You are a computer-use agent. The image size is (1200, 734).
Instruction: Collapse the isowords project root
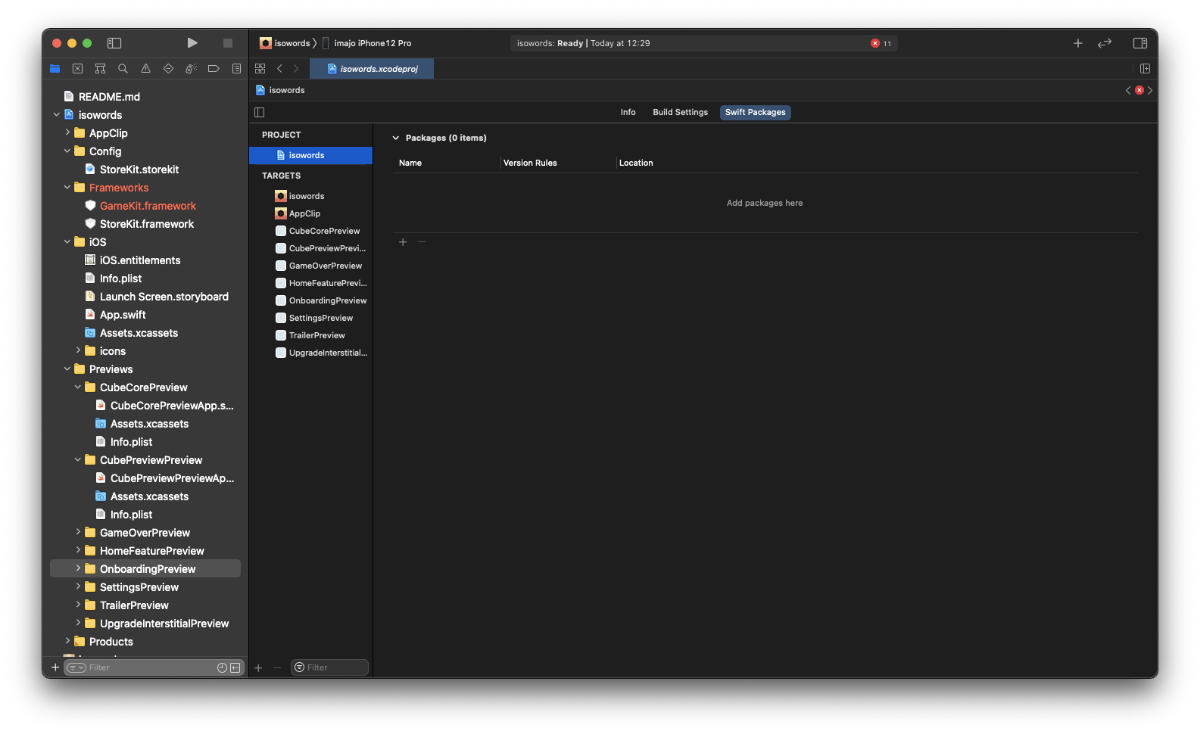(x=57, y=115)
